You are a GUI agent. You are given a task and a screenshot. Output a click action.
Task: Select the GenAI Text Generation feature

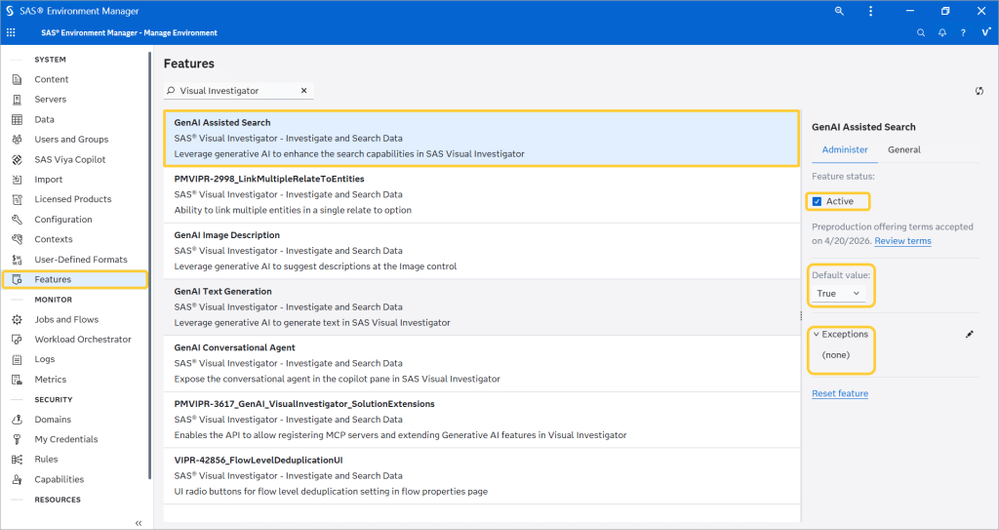481,307
